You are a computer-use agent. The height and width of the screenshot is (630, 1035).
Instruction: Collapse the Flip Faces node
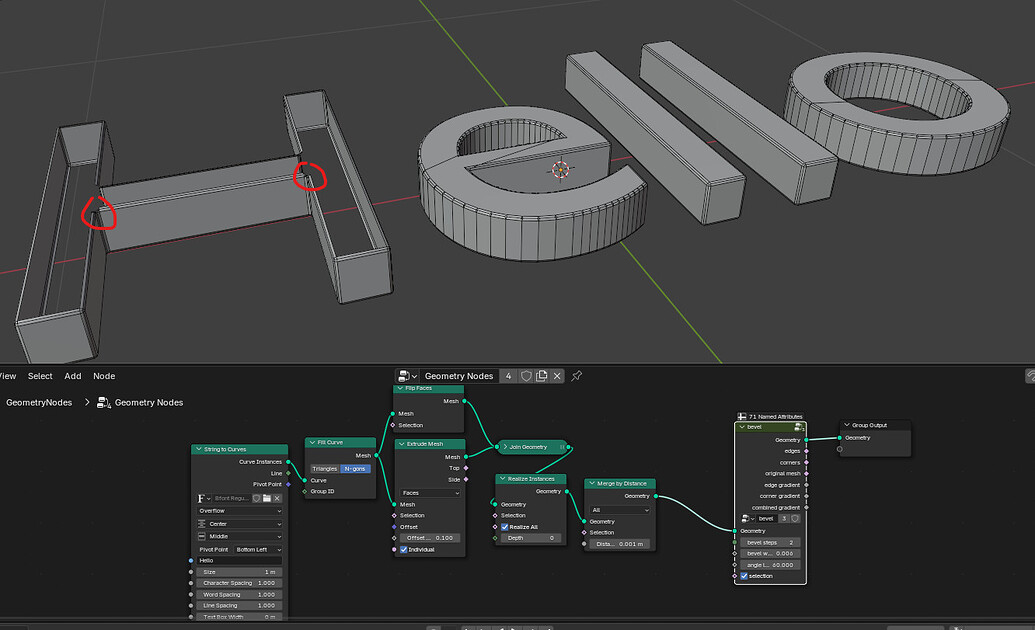tap(400, 388)
